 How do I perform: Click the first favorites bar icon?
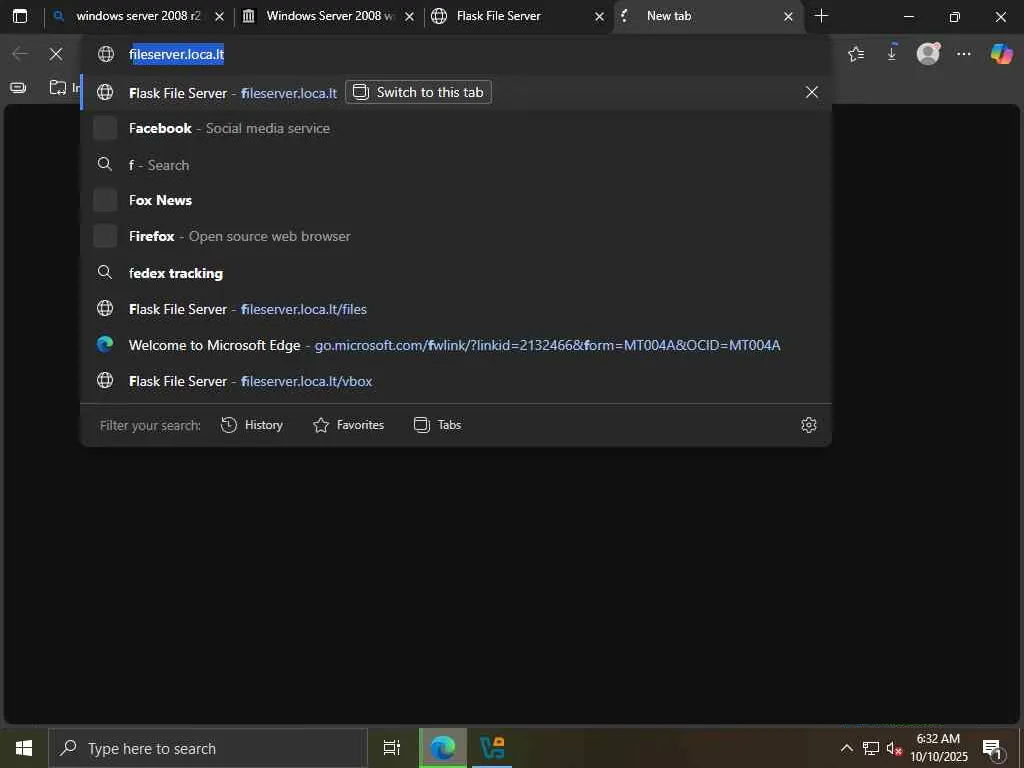(x=18, y=87)
